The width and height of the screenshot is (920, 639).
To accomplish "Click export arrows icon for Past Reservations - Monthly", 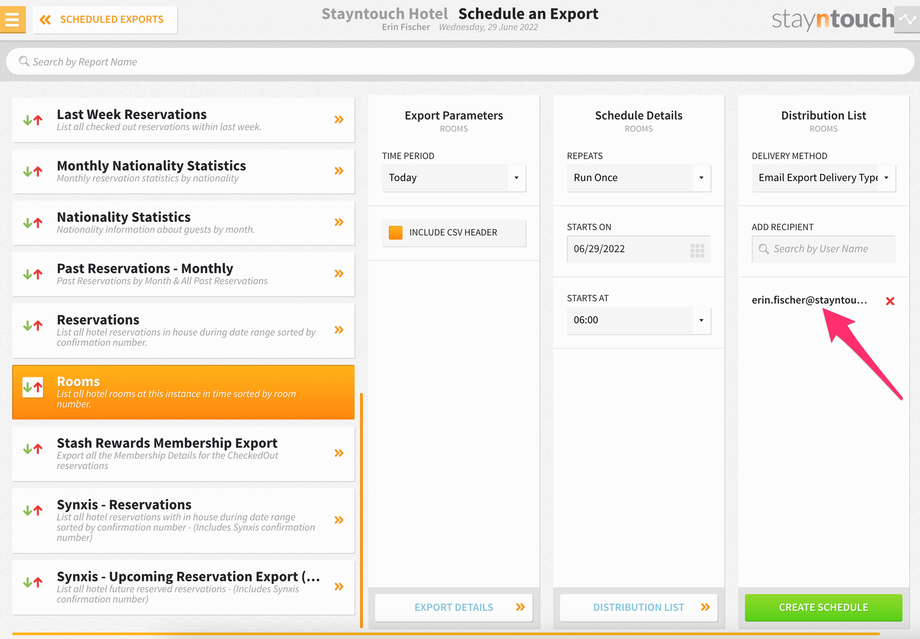I will tap(33, 274).
